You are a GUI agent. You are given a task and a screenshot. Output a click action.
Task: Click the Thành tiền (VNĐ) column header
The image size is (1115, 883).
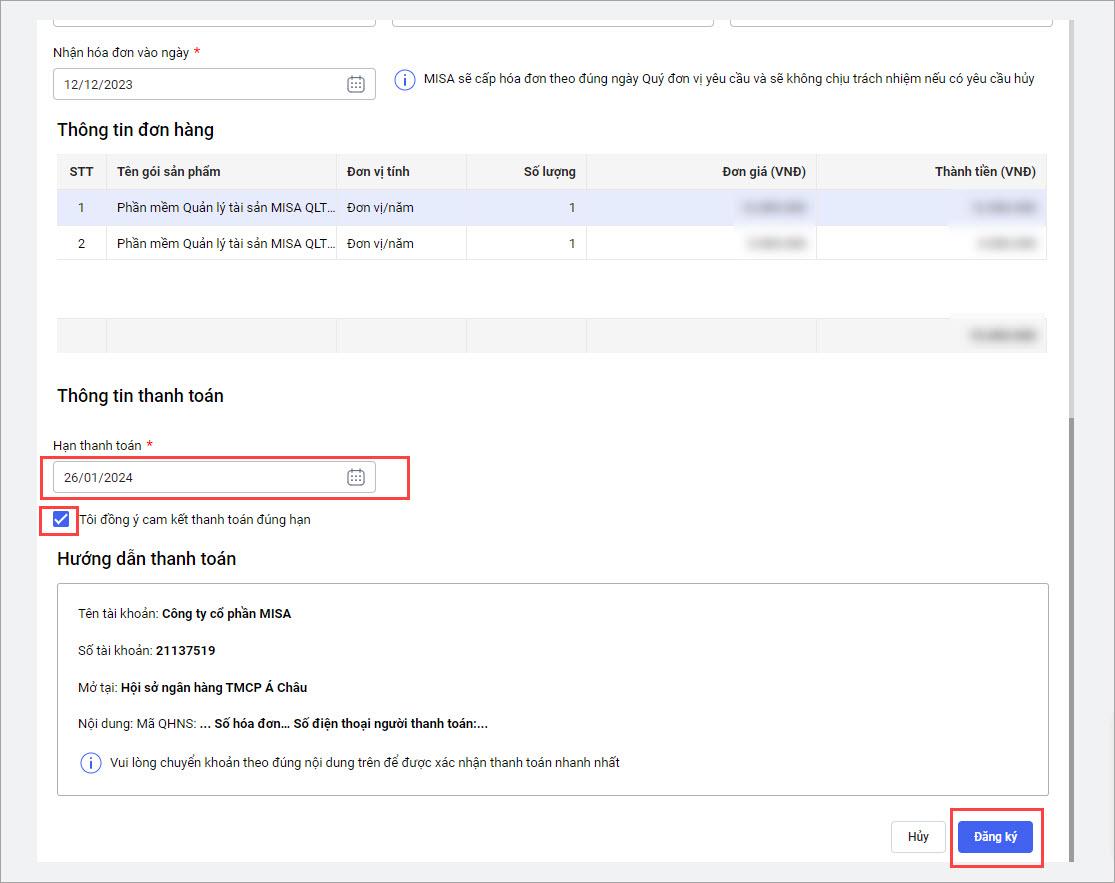pyautogui.click(x=984, y=172)
